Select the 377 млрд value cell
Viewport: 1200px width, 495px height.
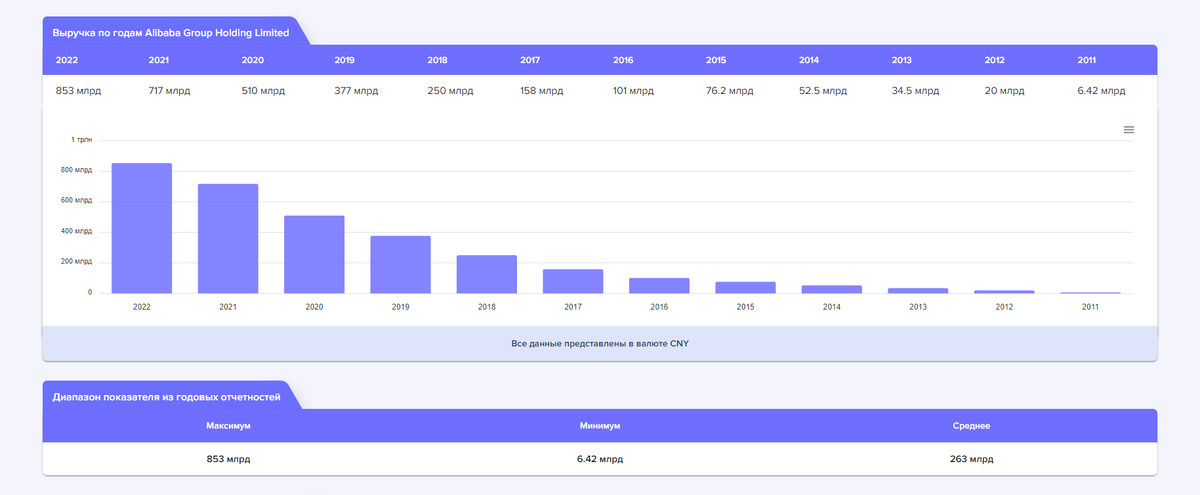(x=356, y=90)
